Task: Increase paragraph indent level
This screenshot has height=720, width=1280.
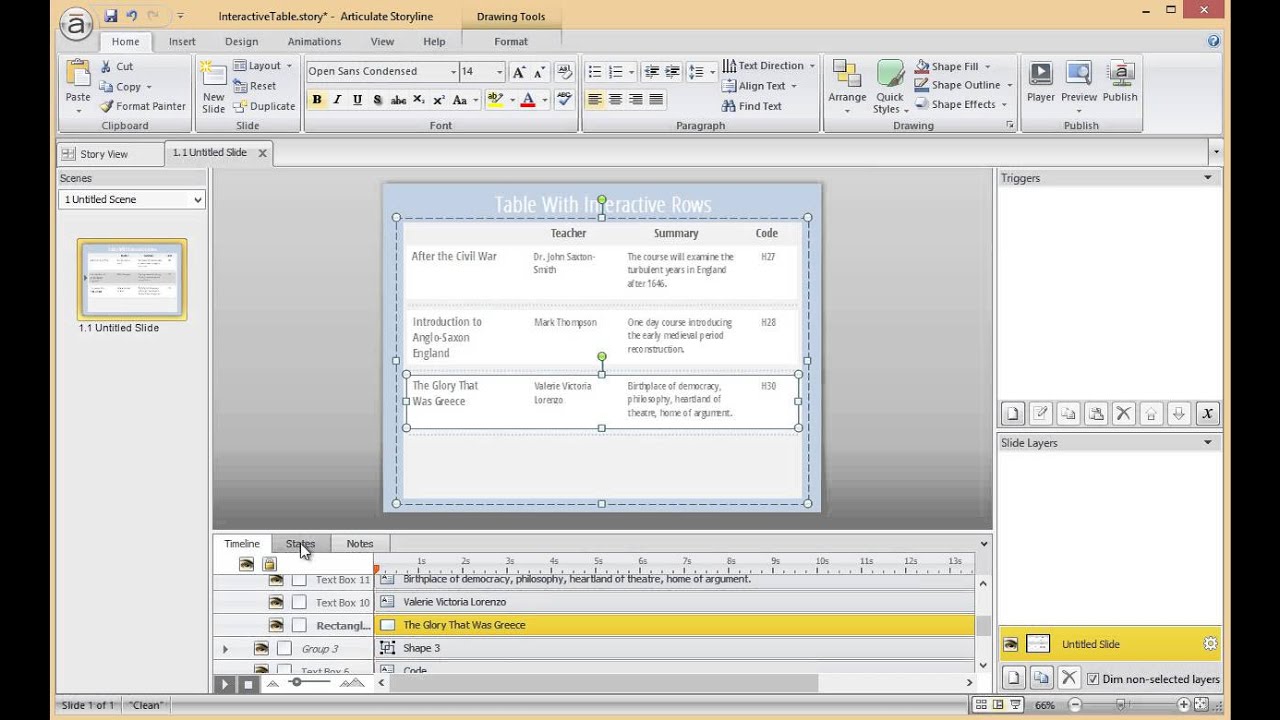Action: point(672,72)
